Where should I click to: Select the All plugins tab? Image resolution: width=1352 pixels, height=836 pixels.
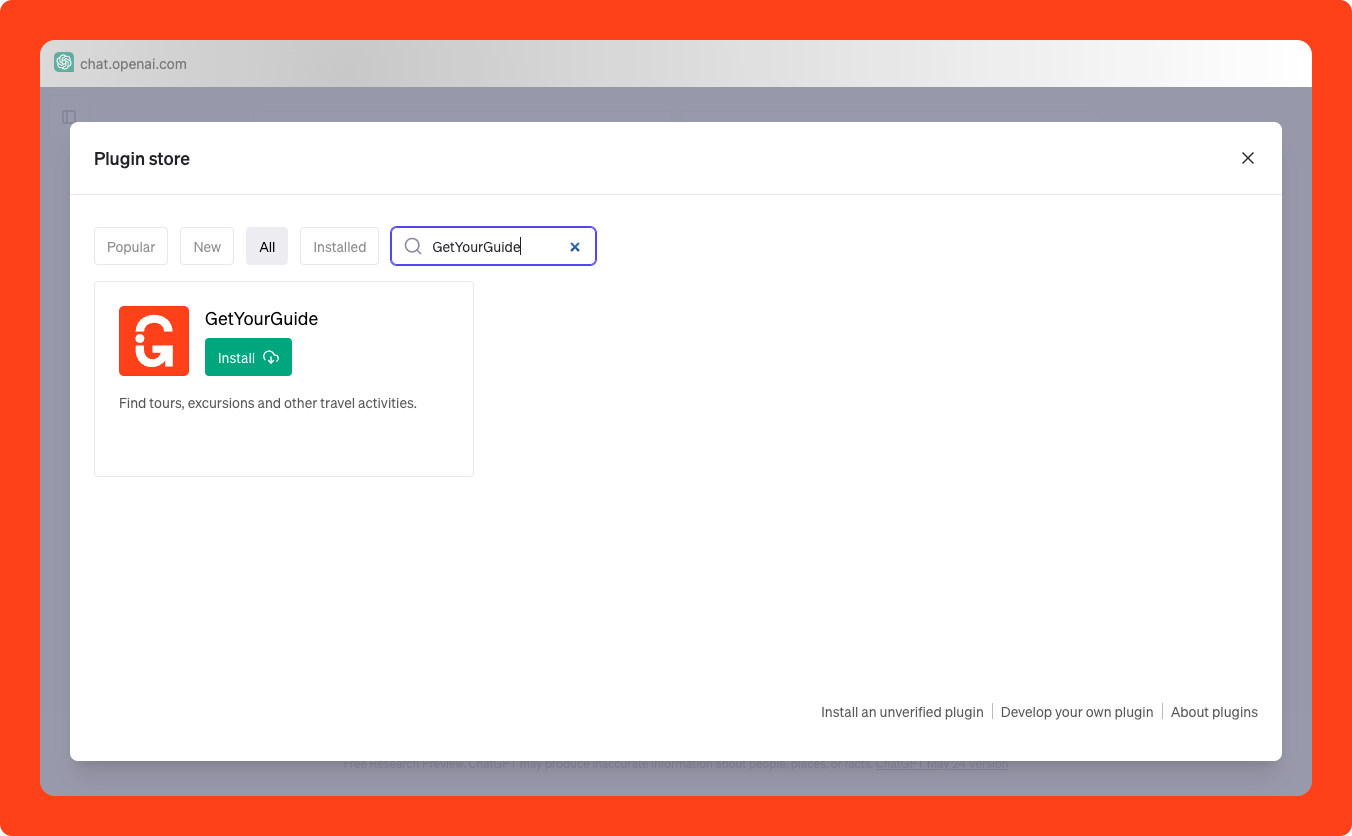[x=266, y=246]
